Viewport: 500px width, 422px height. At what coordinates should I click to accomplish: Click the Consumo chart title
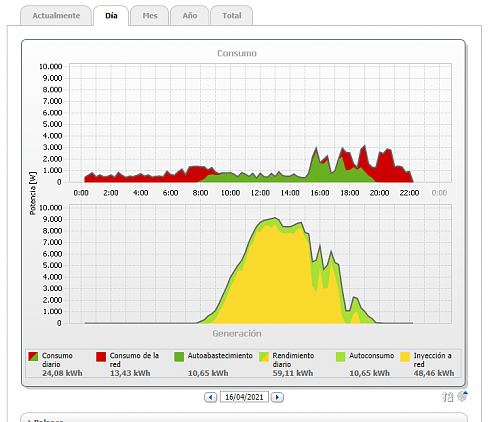(x=237, y=53)
